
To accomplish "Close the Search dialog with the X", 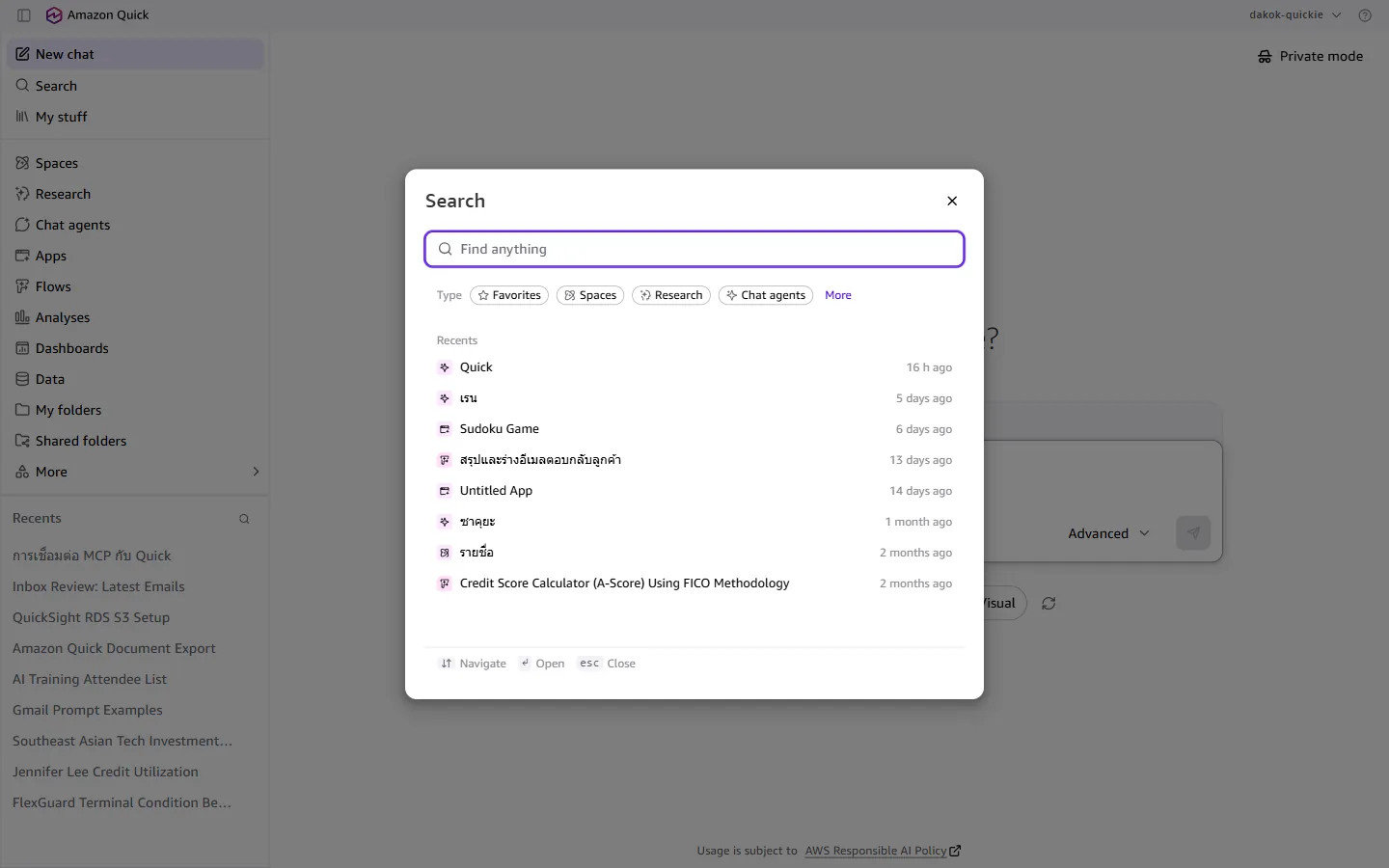I will pos(952,201).
